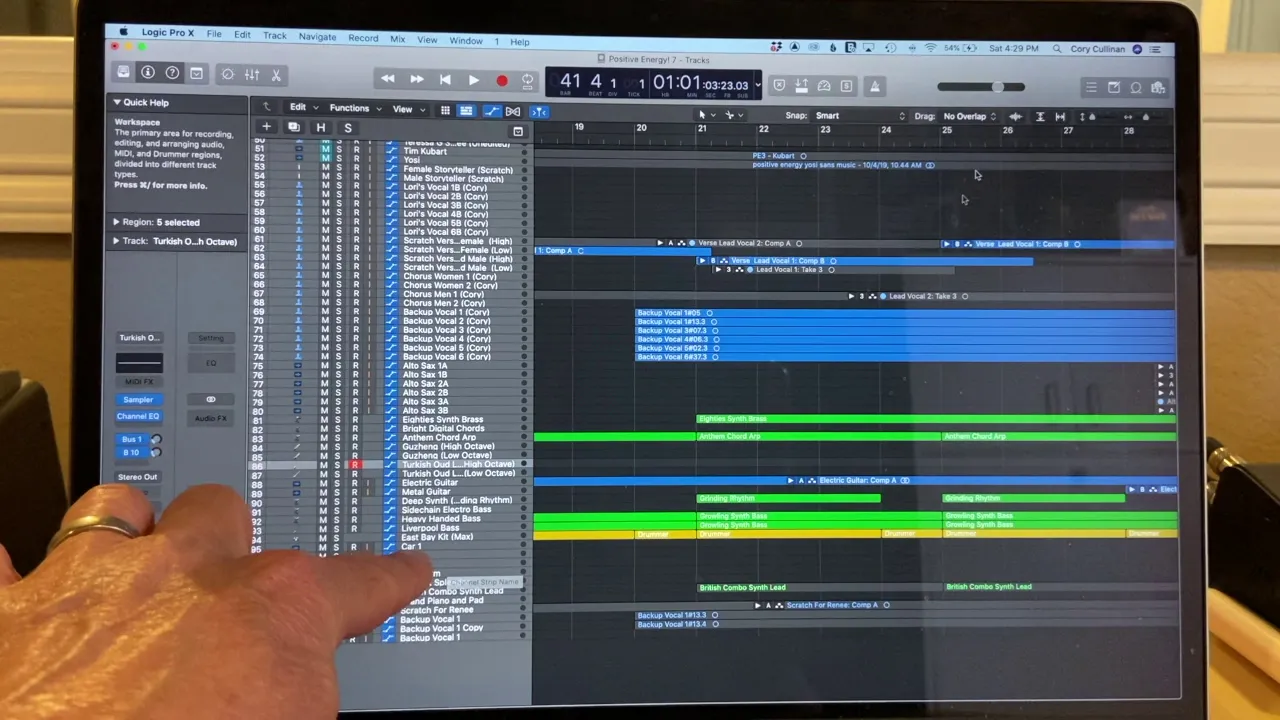Click the Forward transport button

point(417,79)
